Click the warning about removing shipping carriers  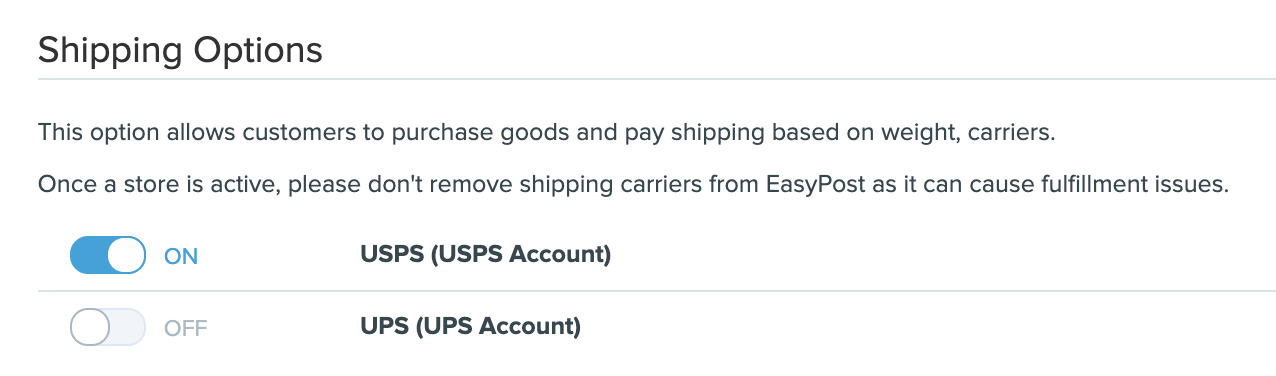(x=633, y=185)
